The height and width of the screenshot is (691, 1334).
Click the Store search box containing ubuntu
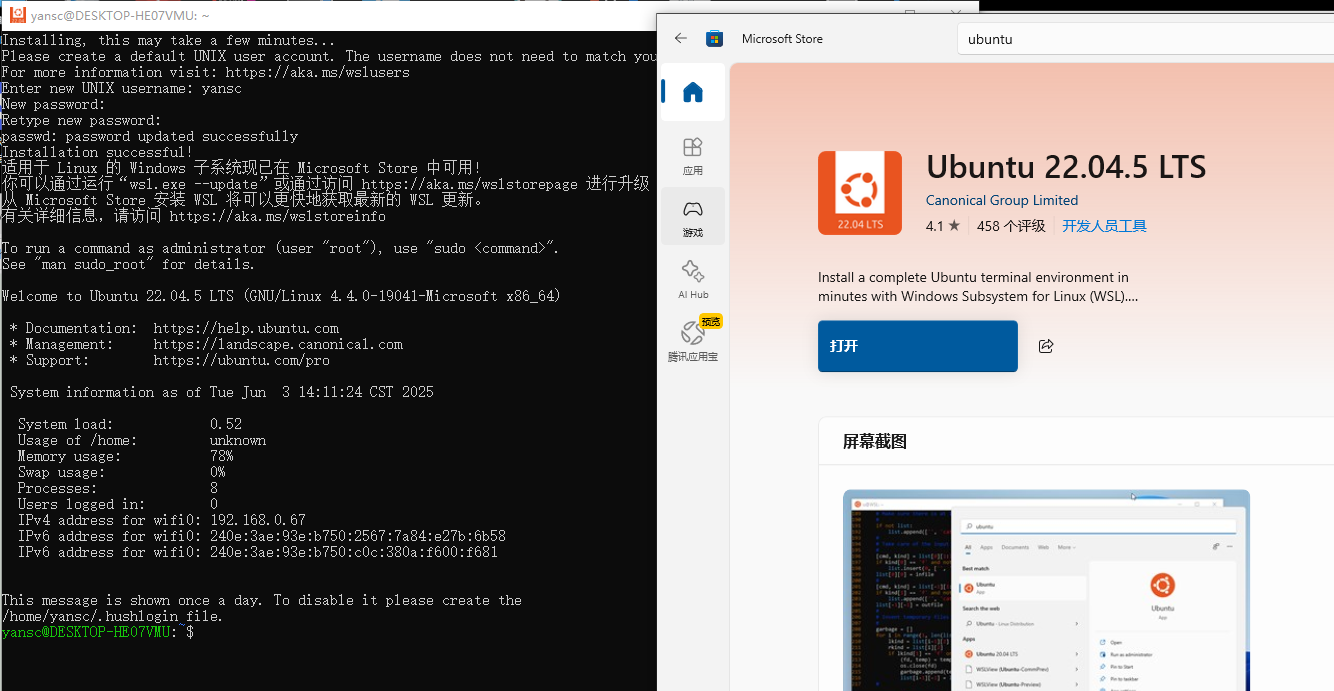tap(1145, 39)
